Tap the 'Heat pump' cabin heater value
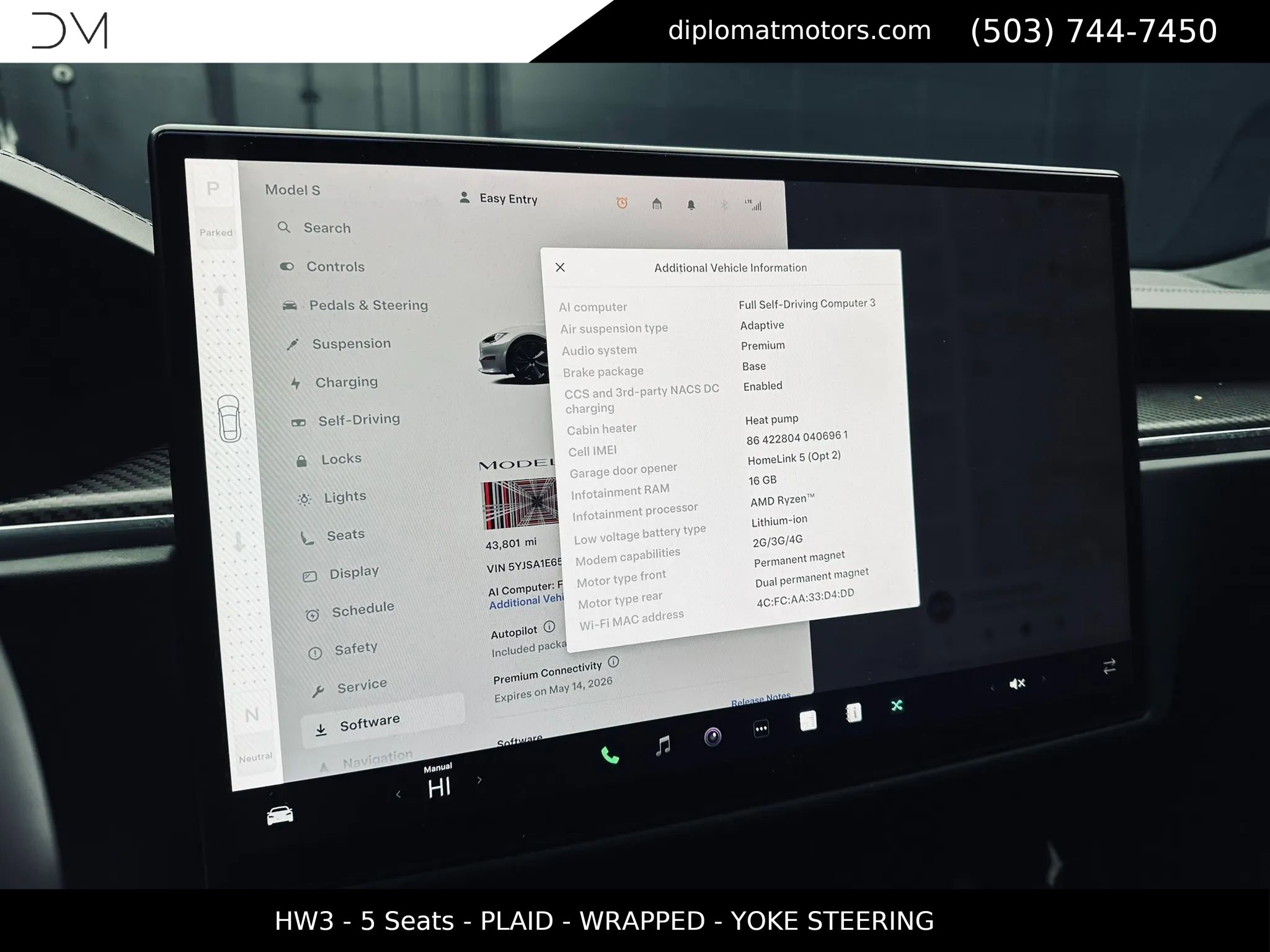This screenshot has width=1270, height=952. click(771, 420)
